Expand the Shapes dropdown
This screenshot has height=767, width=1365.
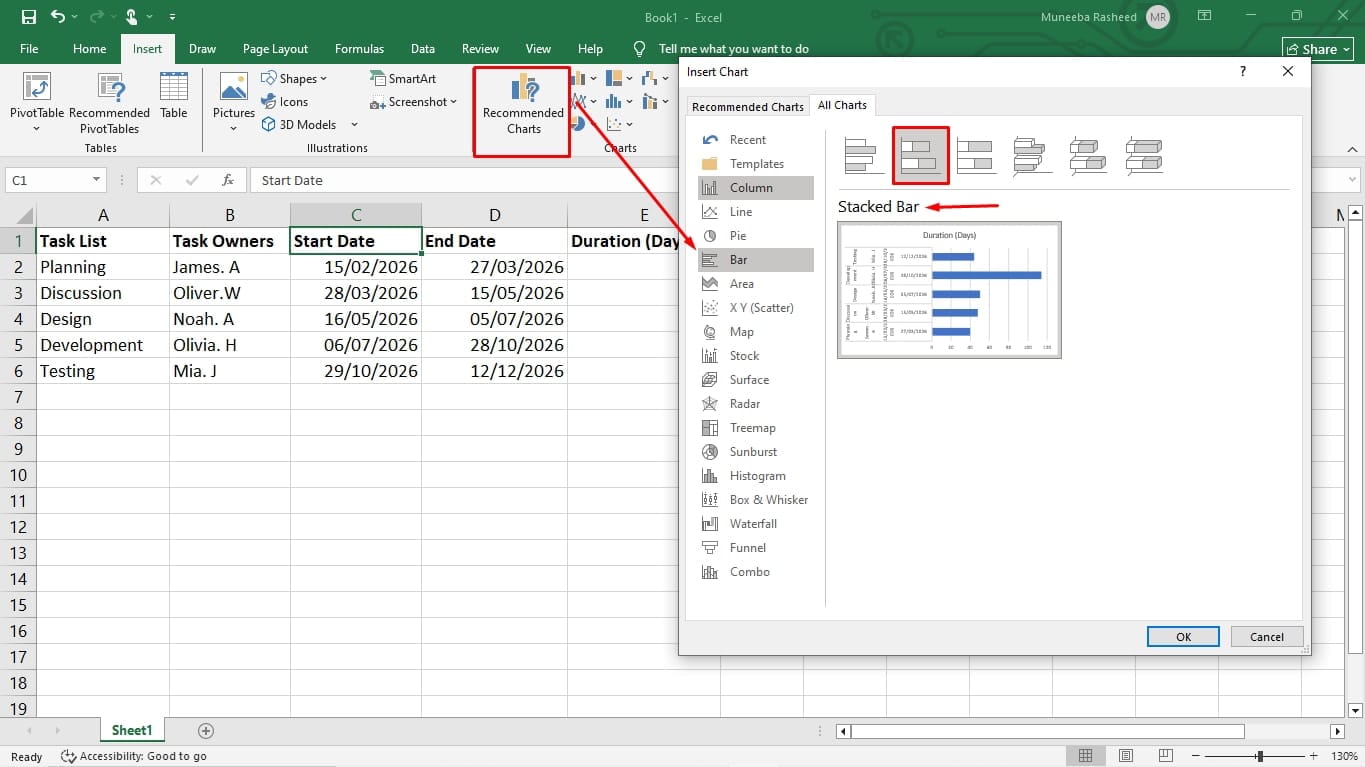(x=323, y=79)
